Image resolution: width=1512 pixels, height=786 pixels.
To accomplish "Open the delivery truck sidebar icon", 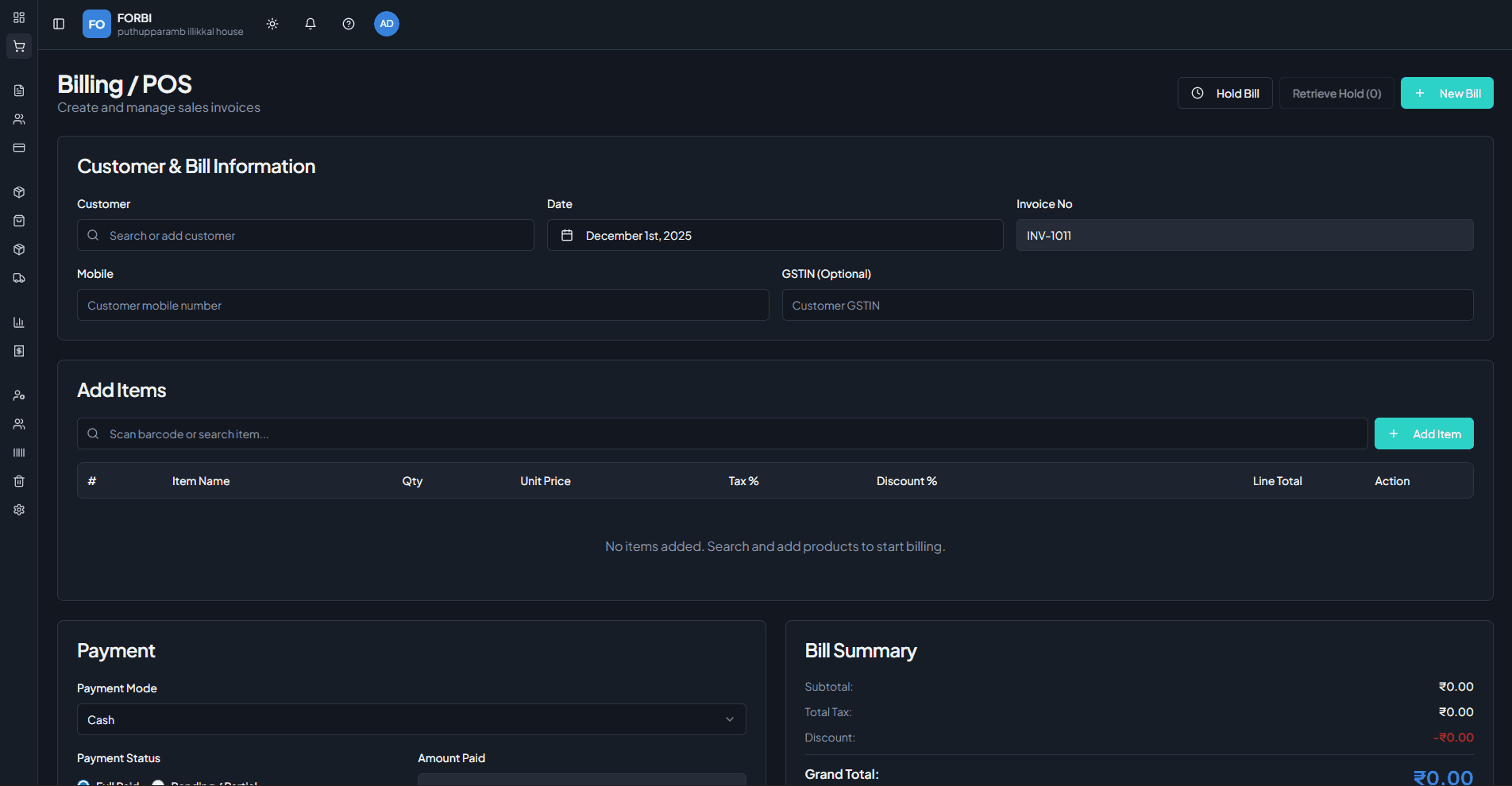I will 19,278.
